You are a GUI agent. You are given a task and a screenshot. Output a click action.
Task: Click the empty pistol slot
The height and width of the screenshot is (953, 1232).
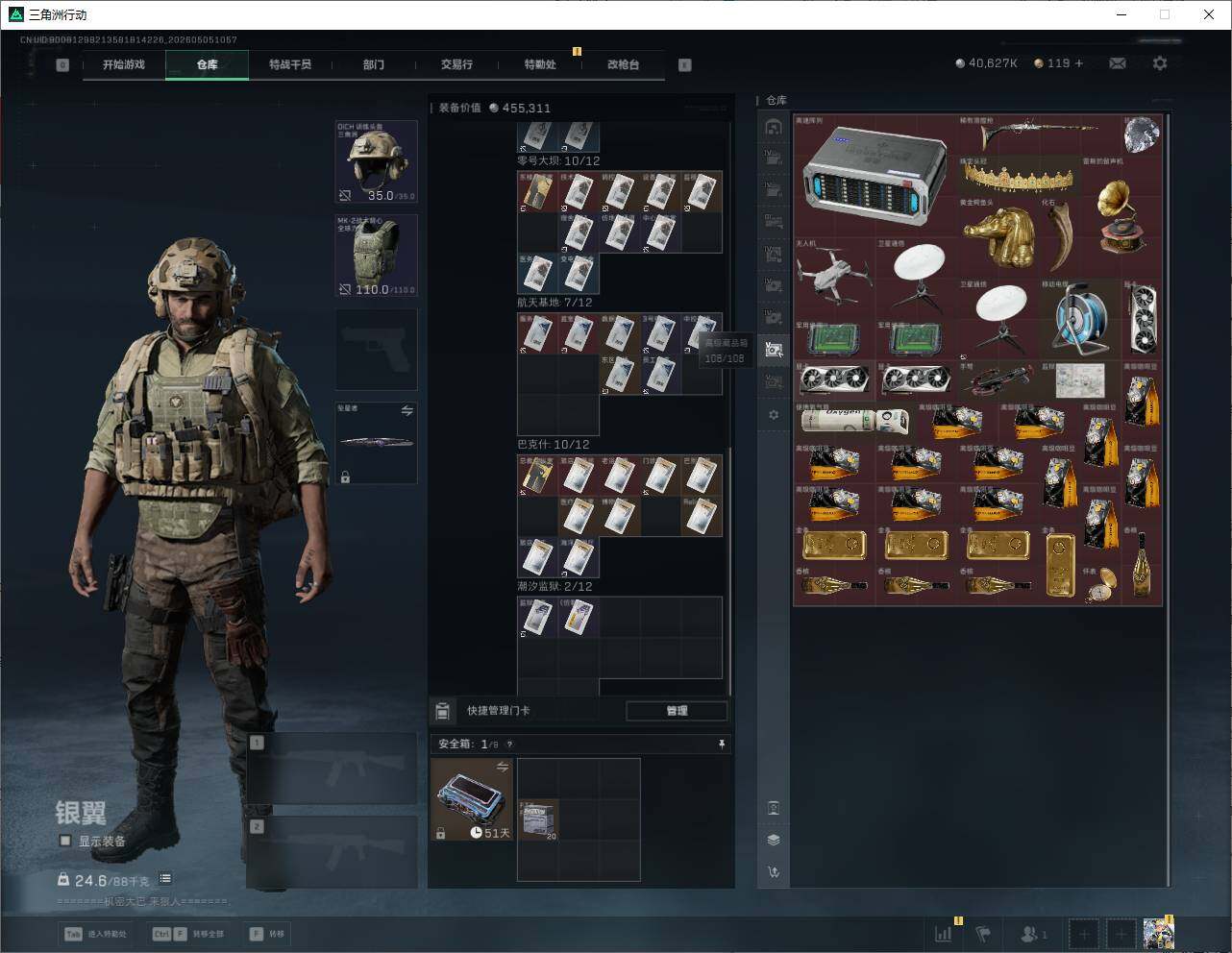point(376,350)
